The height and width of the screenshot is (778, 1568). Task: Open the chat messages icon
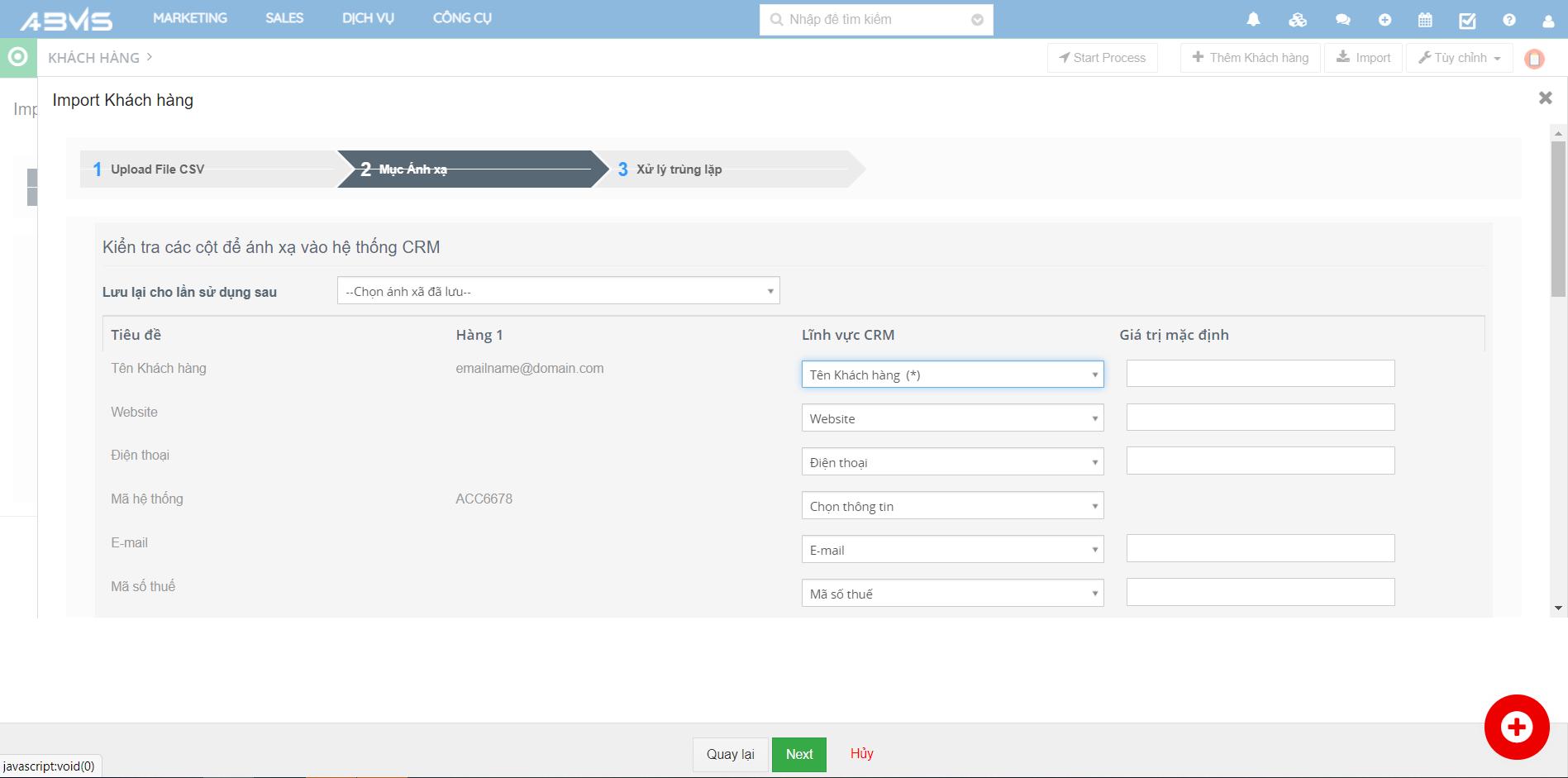(x=1342, y=20)
